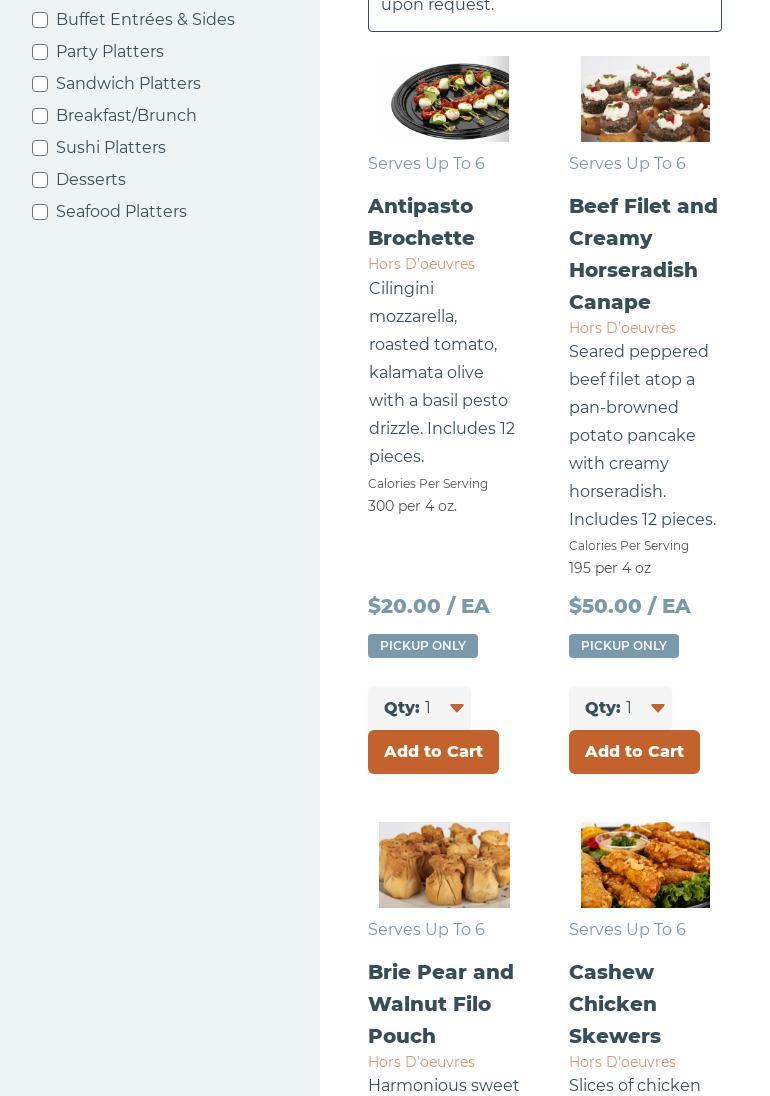The image size is (770, 1096).
Task: Add Antipasto Brochette to cart
Action: tap(433, 752)
